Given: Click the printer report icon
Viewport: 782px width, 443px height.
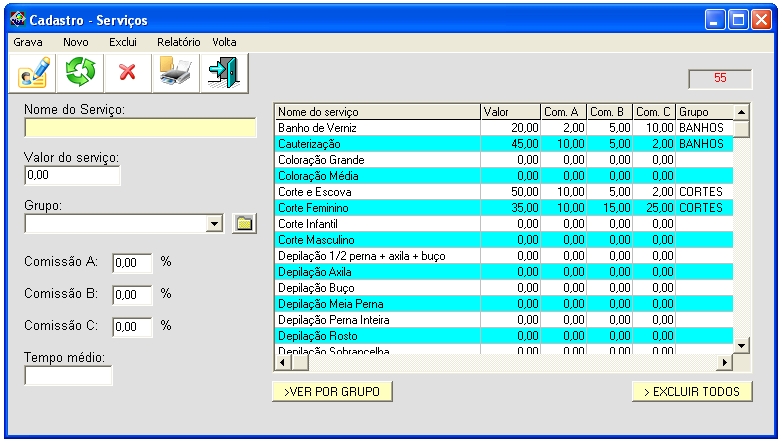Looking at the screenshot, I should pos(174,73).
